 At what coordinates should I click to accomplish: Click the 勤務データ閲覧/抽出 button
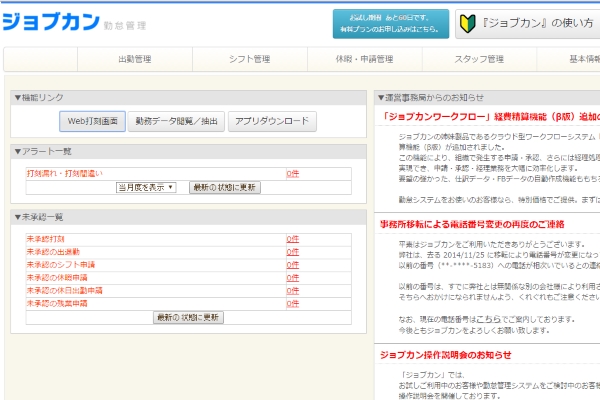click(x=176, y=122)
